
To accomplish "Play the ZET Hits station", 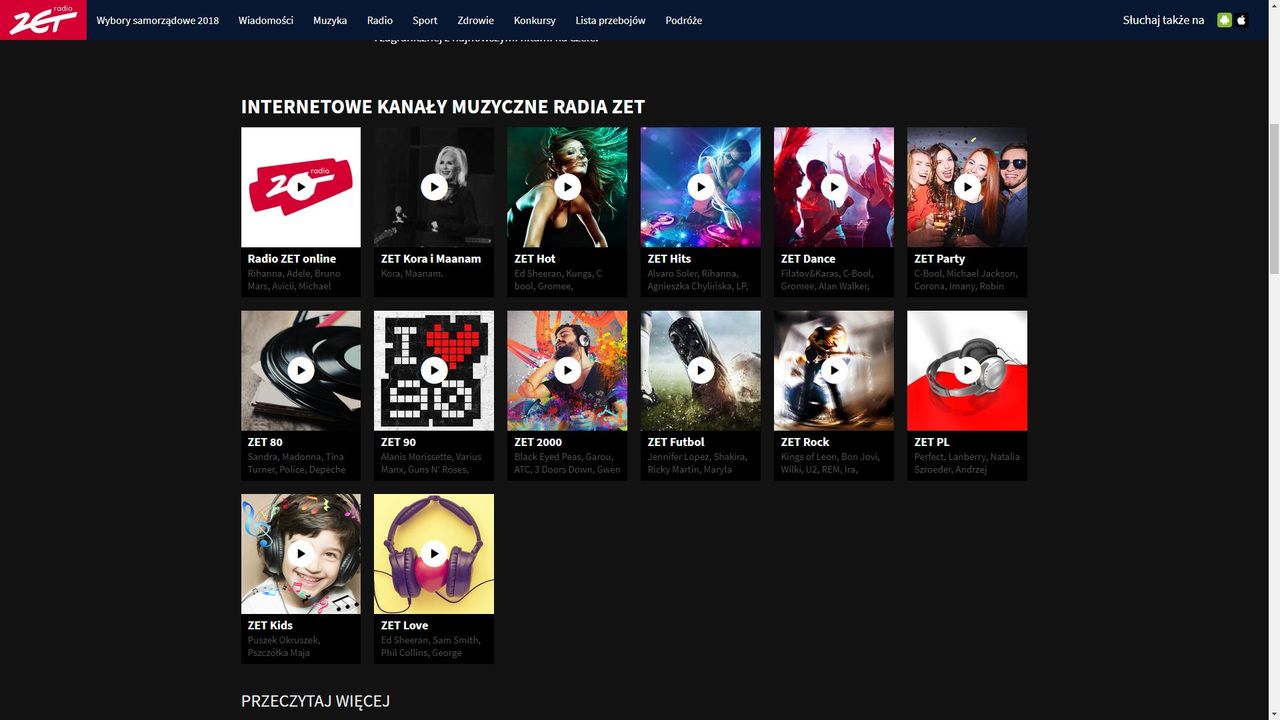I will [700, 187].
